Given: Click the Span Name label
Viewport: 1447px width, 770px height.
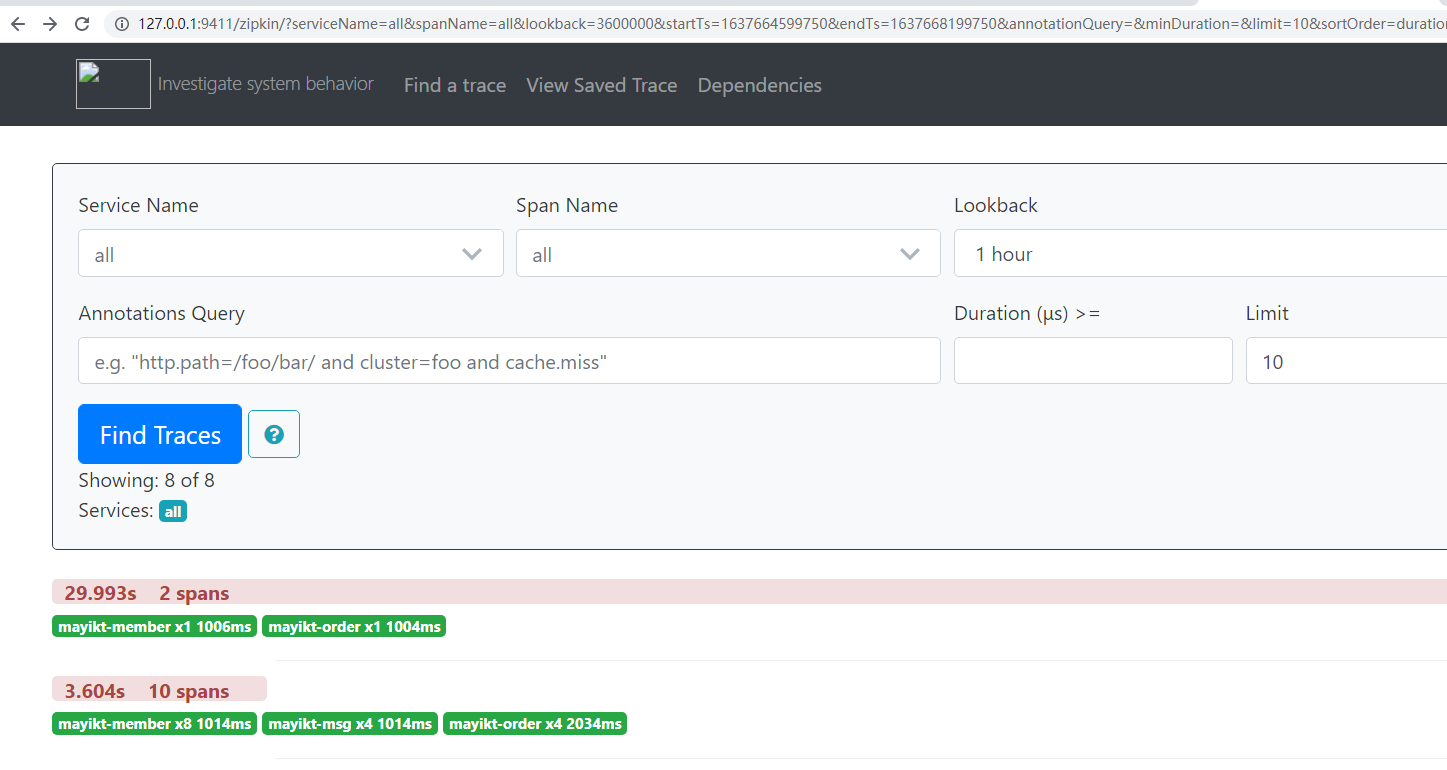Looking at the screenshot, I should tap(567, 205).
